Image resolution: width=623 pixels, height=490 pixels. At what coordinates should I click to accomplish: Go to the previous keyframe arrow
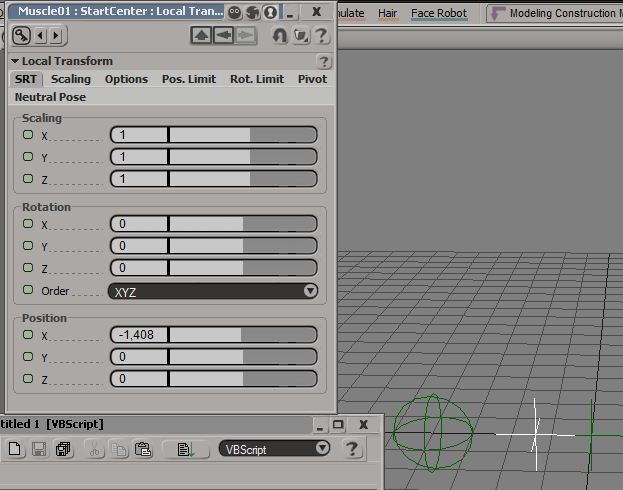point(41,36)
